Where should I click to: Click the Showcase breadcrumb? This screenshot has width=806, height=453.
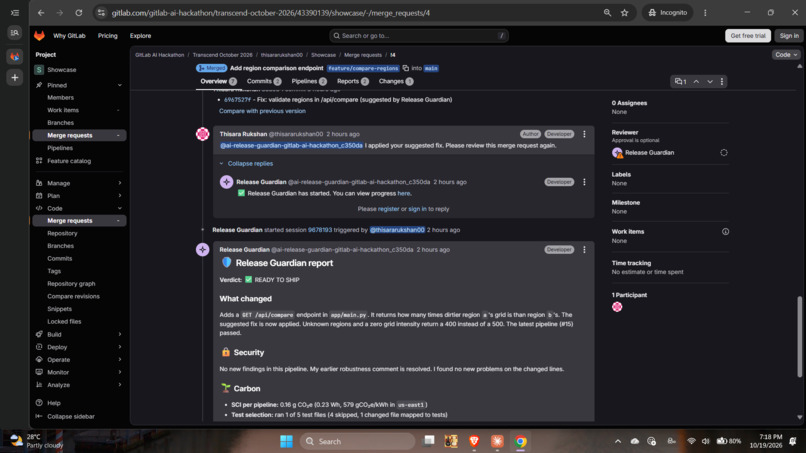tap(323, 55)
